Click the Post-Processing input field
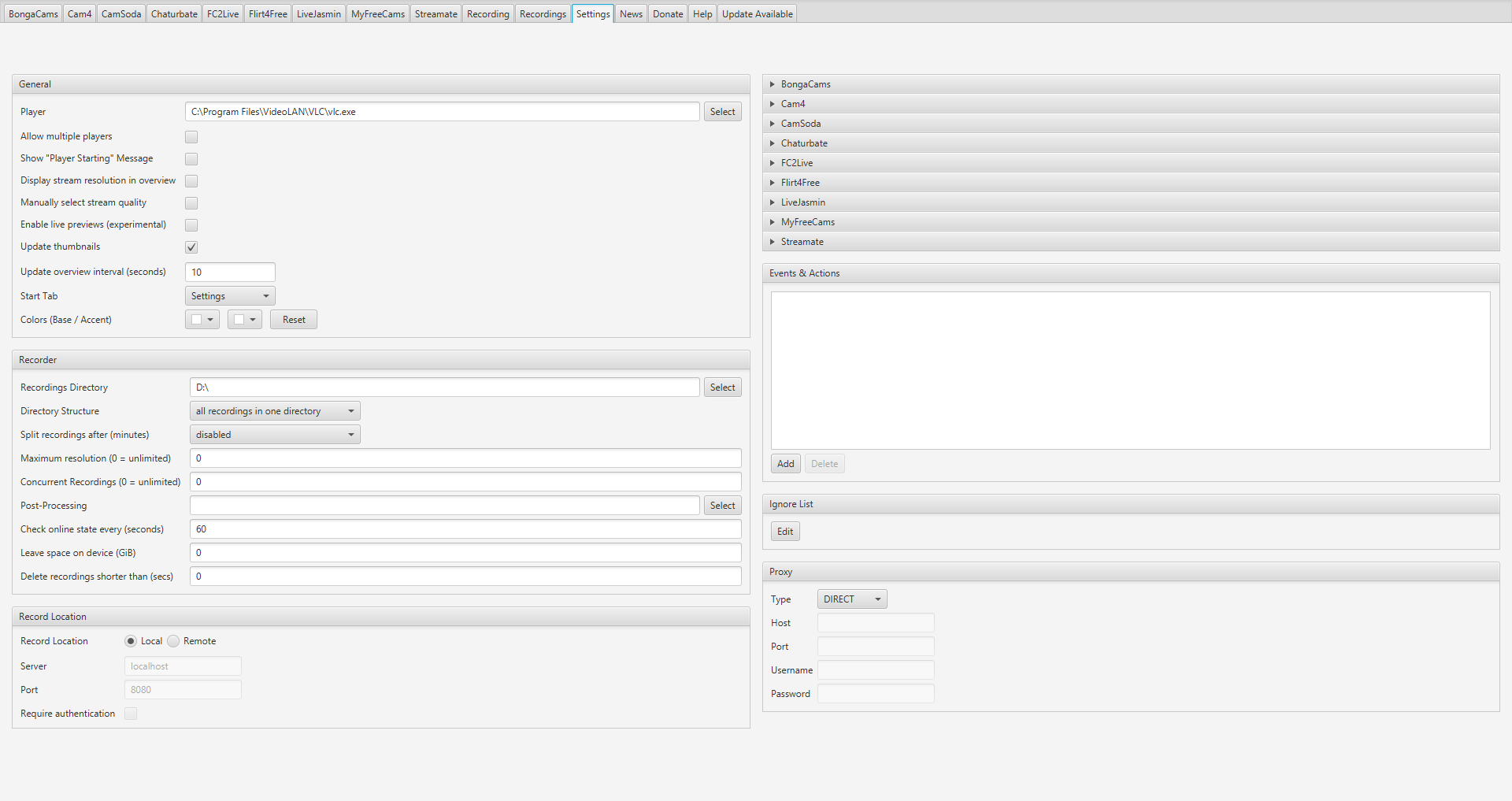 click(444, 506)
